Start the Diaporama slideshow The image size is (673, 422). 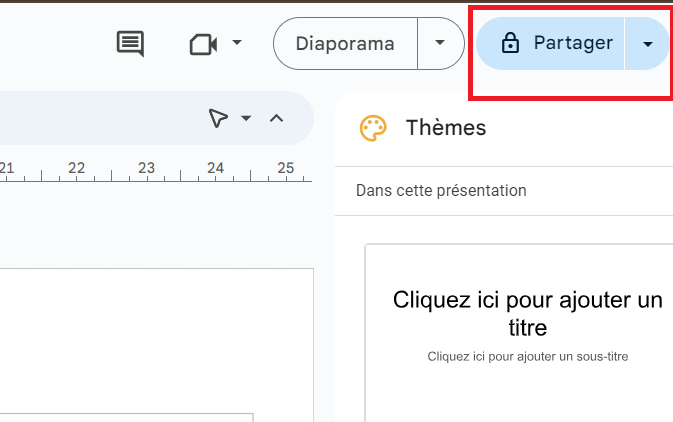click(x=345, y=44)
